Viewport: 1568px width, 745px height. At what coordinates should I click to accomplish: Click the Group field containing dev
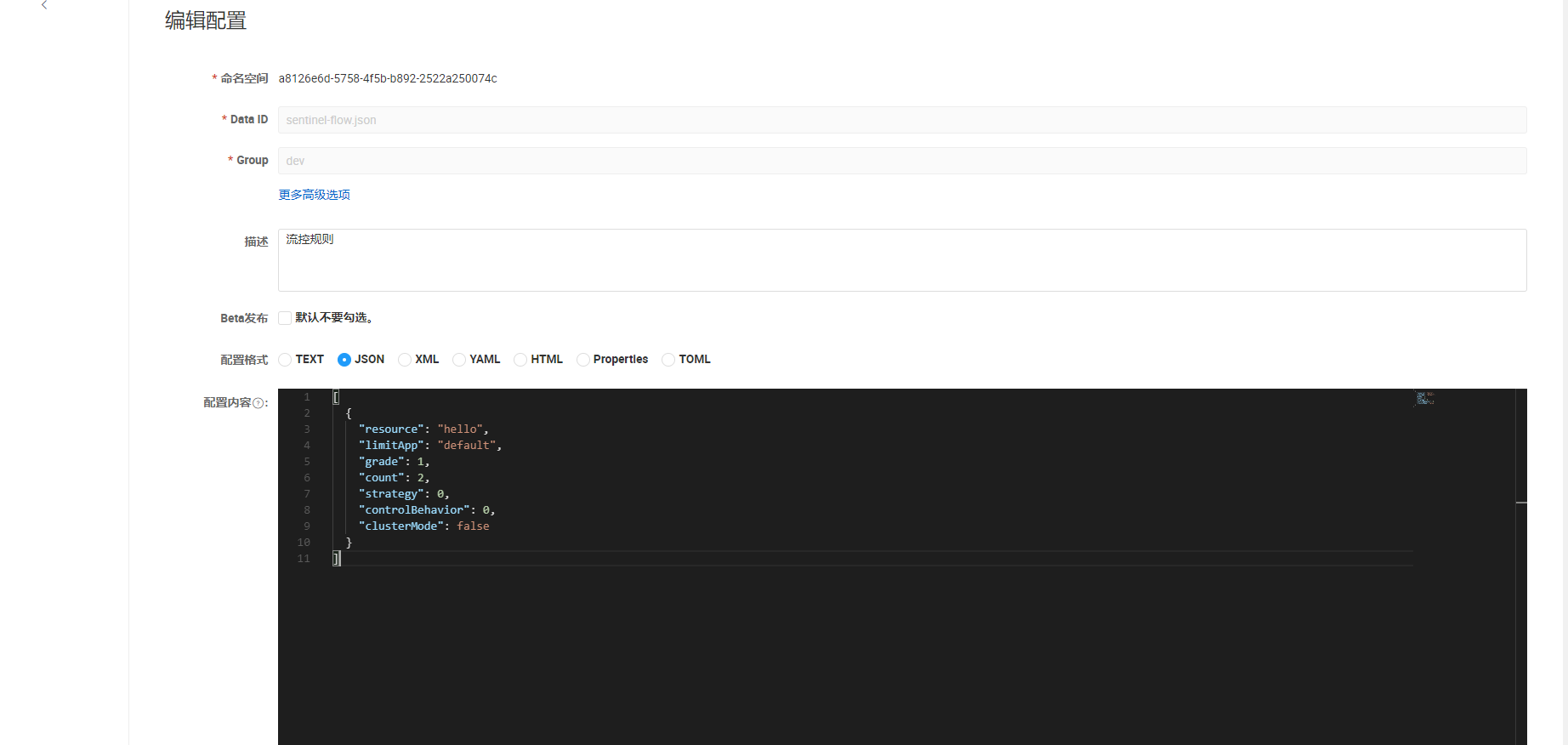[901, 161]
